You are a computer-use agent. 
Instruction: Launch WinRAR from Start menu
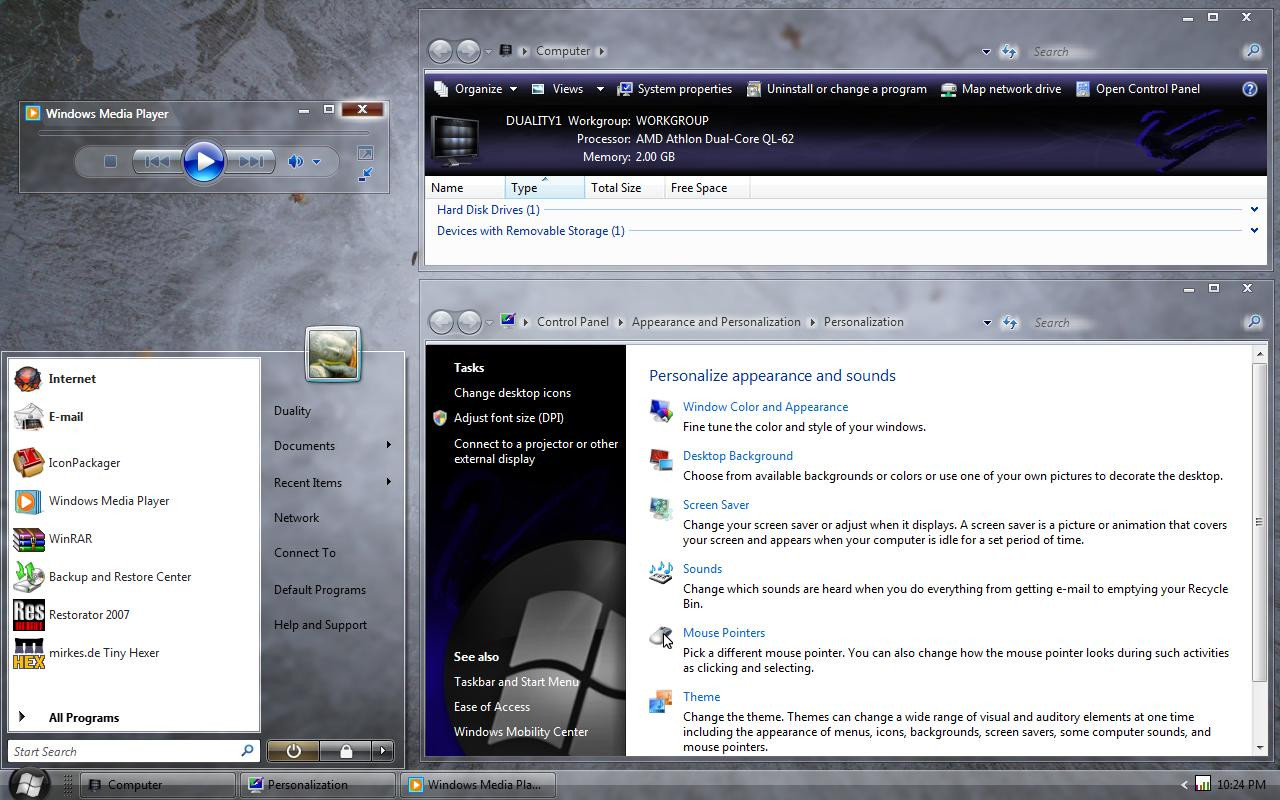tap(134, 539)
